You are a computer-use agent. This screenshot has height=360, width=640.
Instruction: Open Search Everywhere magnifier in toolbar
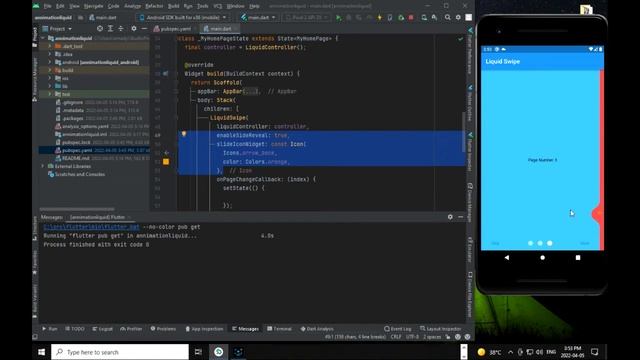[x=448, y=18]
